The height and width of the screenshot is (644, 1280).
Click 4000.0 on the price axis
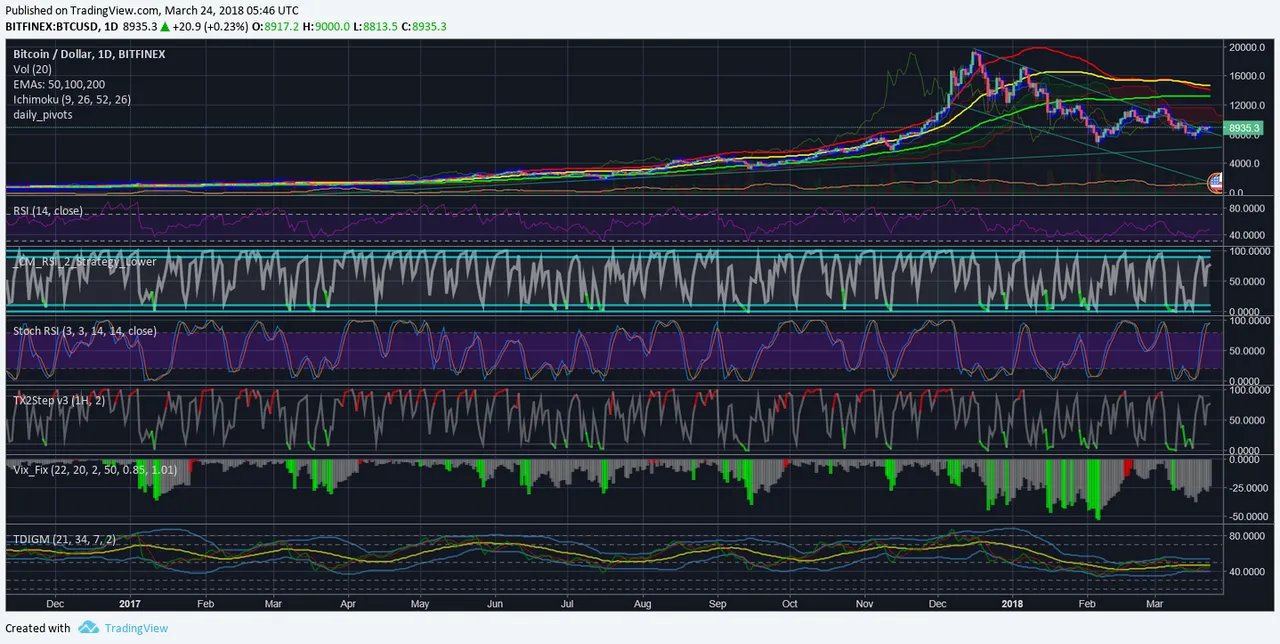[x=1246, y=163]
